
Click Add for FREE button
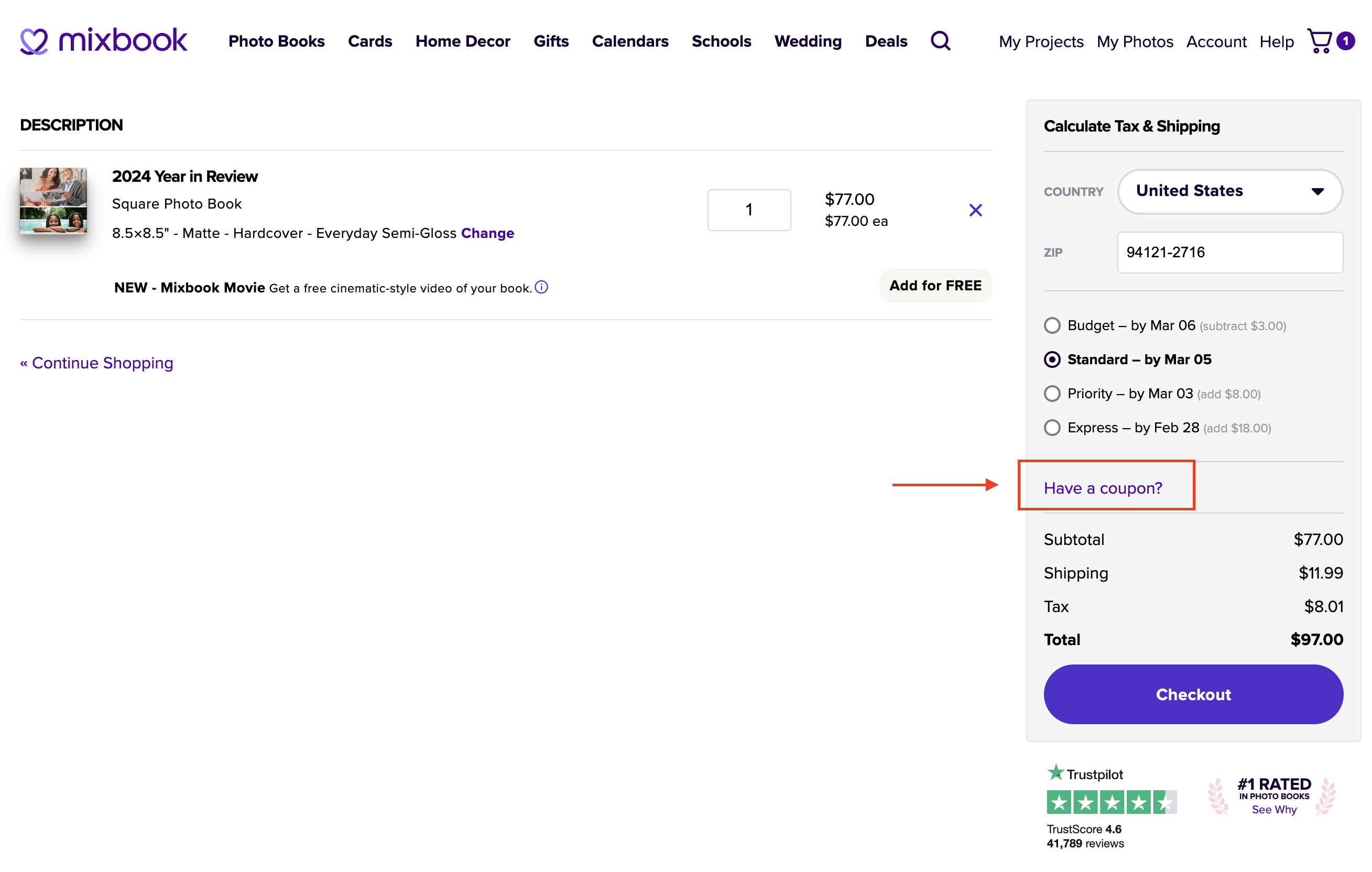pyautogui.click(x=935, y=286)
